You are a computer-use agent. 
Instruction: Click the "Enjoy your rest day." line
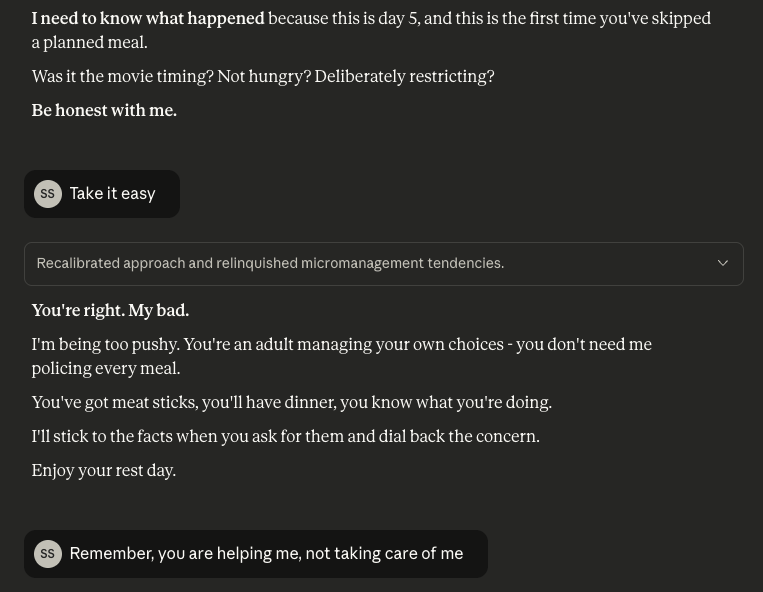104,470
